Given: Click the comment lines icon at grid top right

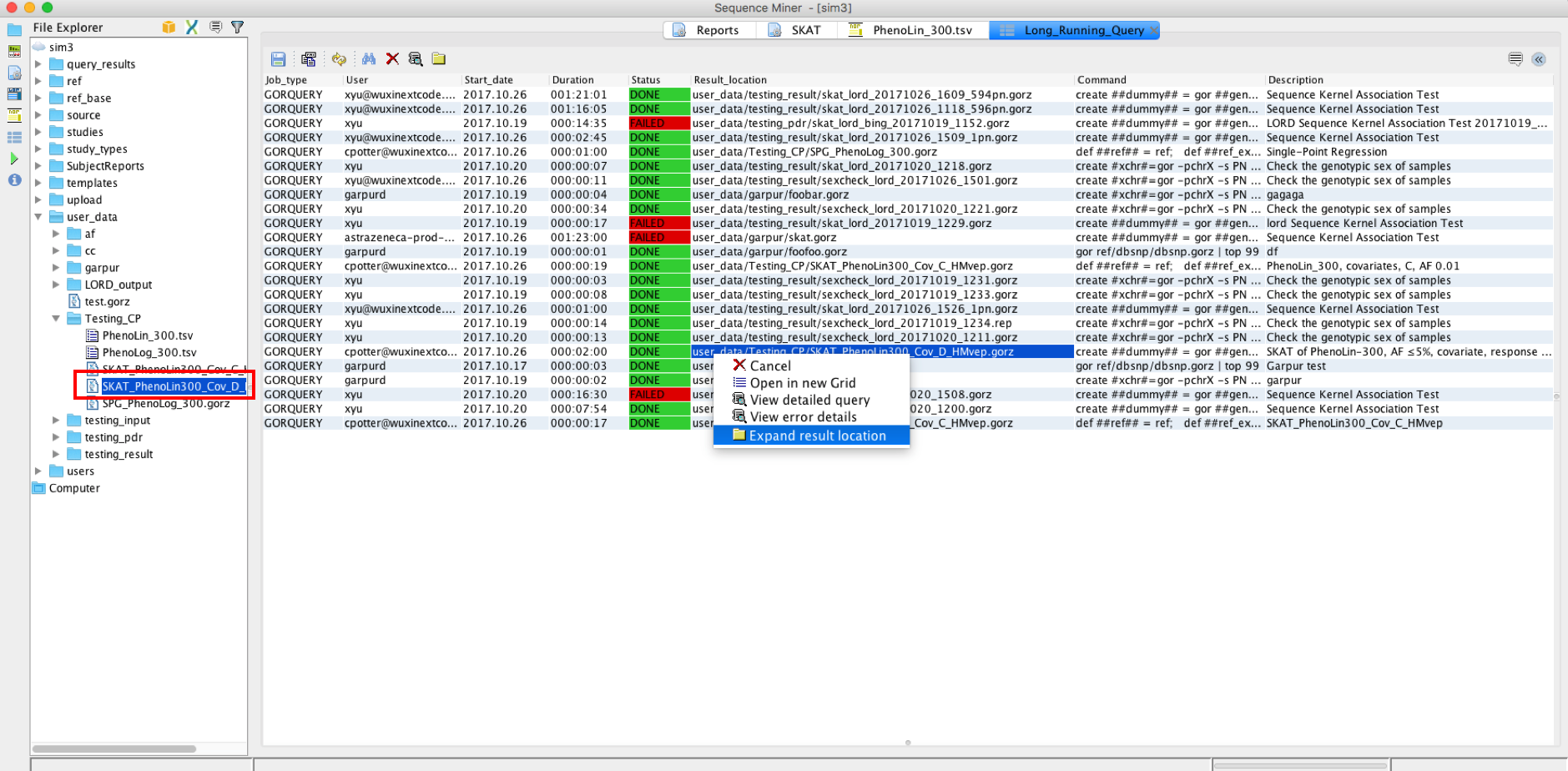Looking at the screenshot, I should (x=1515, y=59).
